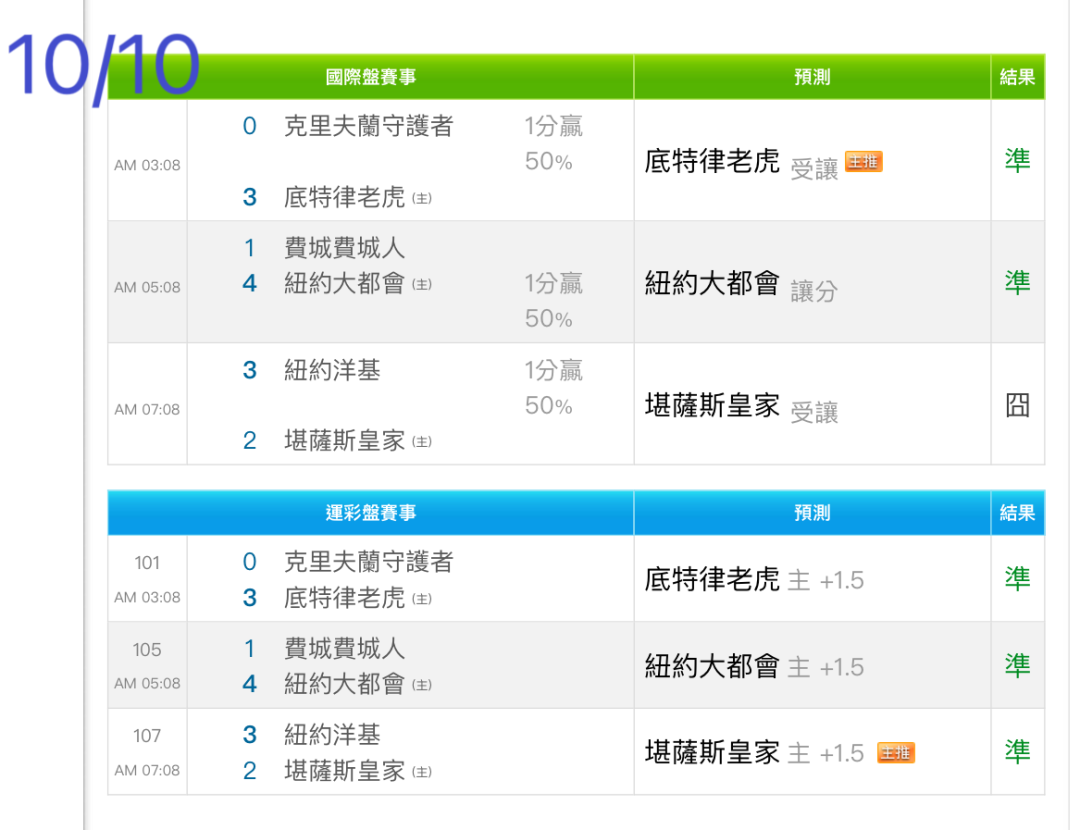Click the AM 05:08 time under game 105
Viewport: 1080px width, 830px height.
[x=147, y=684]
